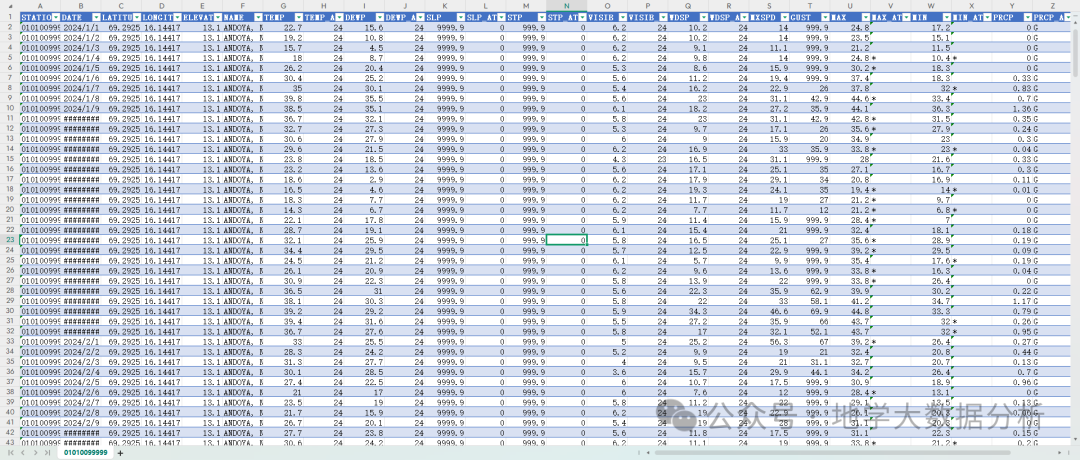
Task: Select the MXSPD cell 56.3 in row 33
Action: pos(769,342)
